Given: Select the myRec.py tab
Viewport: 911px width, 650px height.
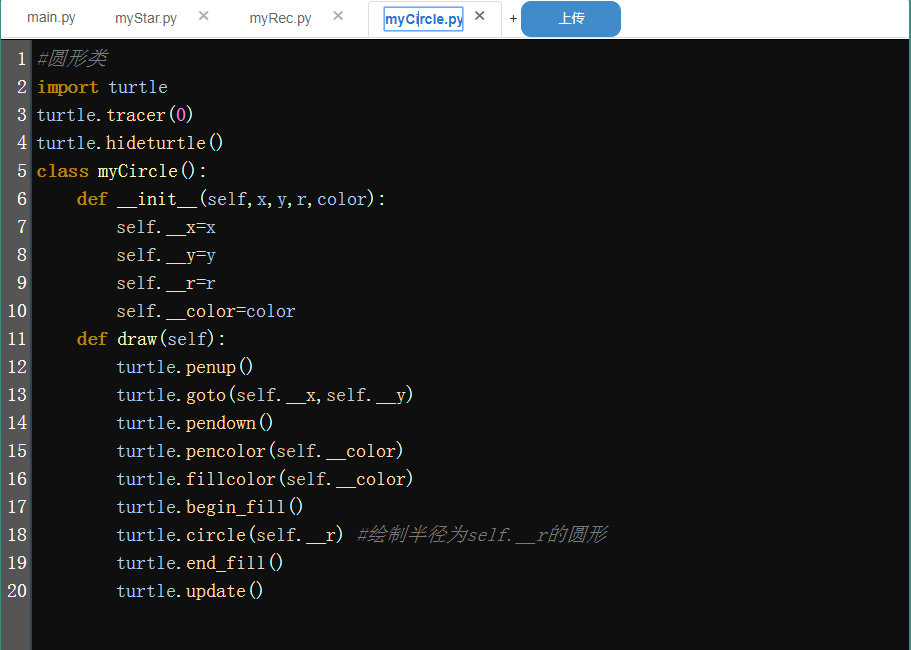Looking at the screenshot, I should [280, 18].
